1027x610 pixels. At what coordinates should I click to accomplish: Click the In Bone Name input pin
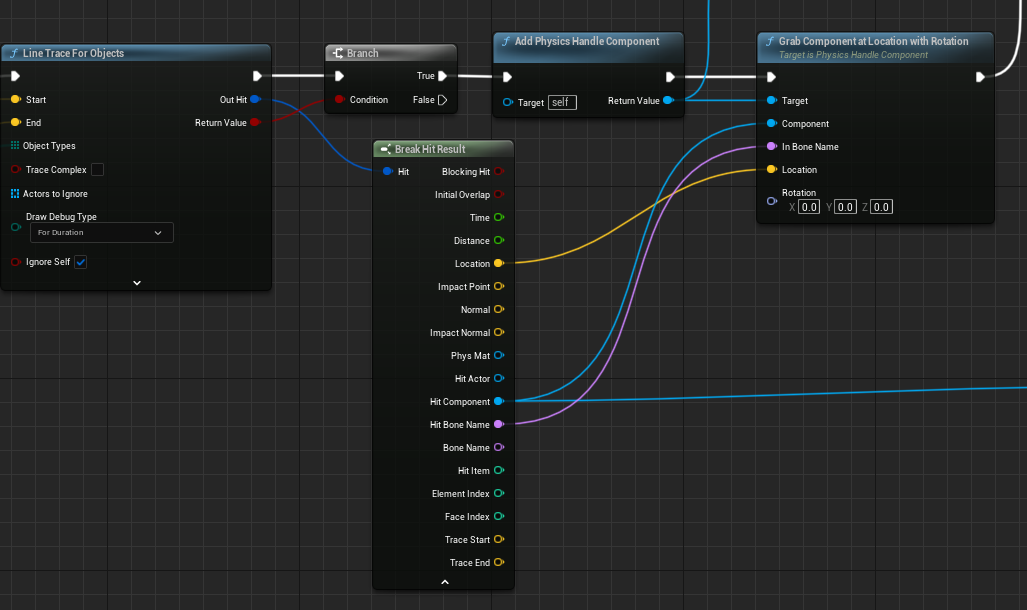(772, 147)
